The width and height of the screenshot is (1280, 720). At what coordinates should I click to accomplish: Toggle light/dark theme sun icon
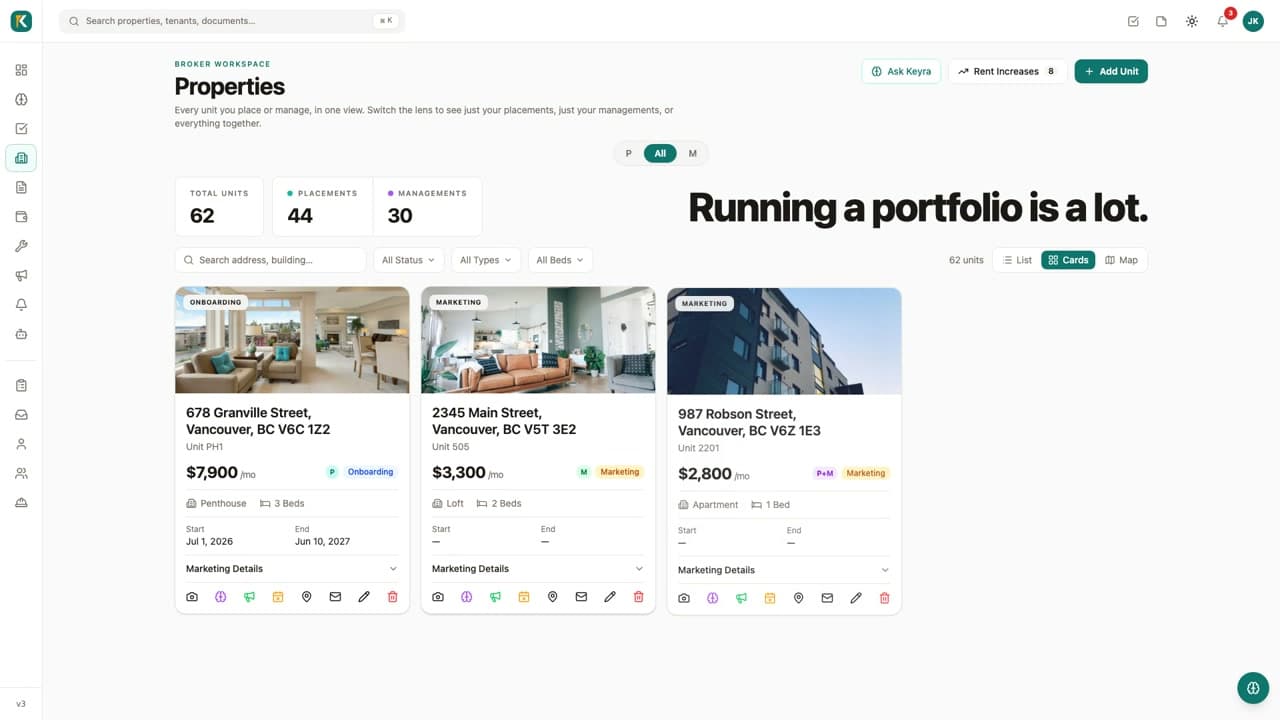click(1192, 21)
